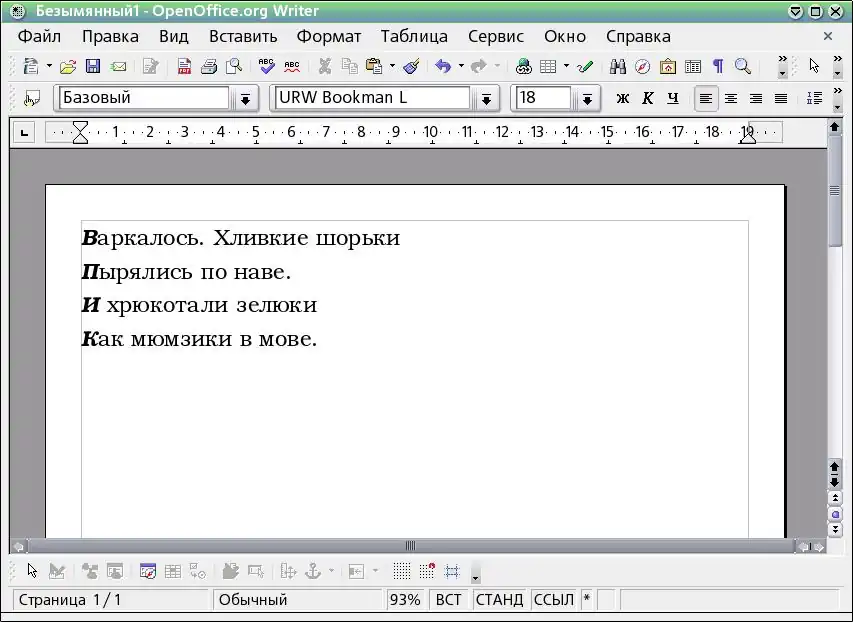Image resolution: width=853 pixels, height=622 pixels.
Task: Open the Формат menu
Action: [328, 36]
